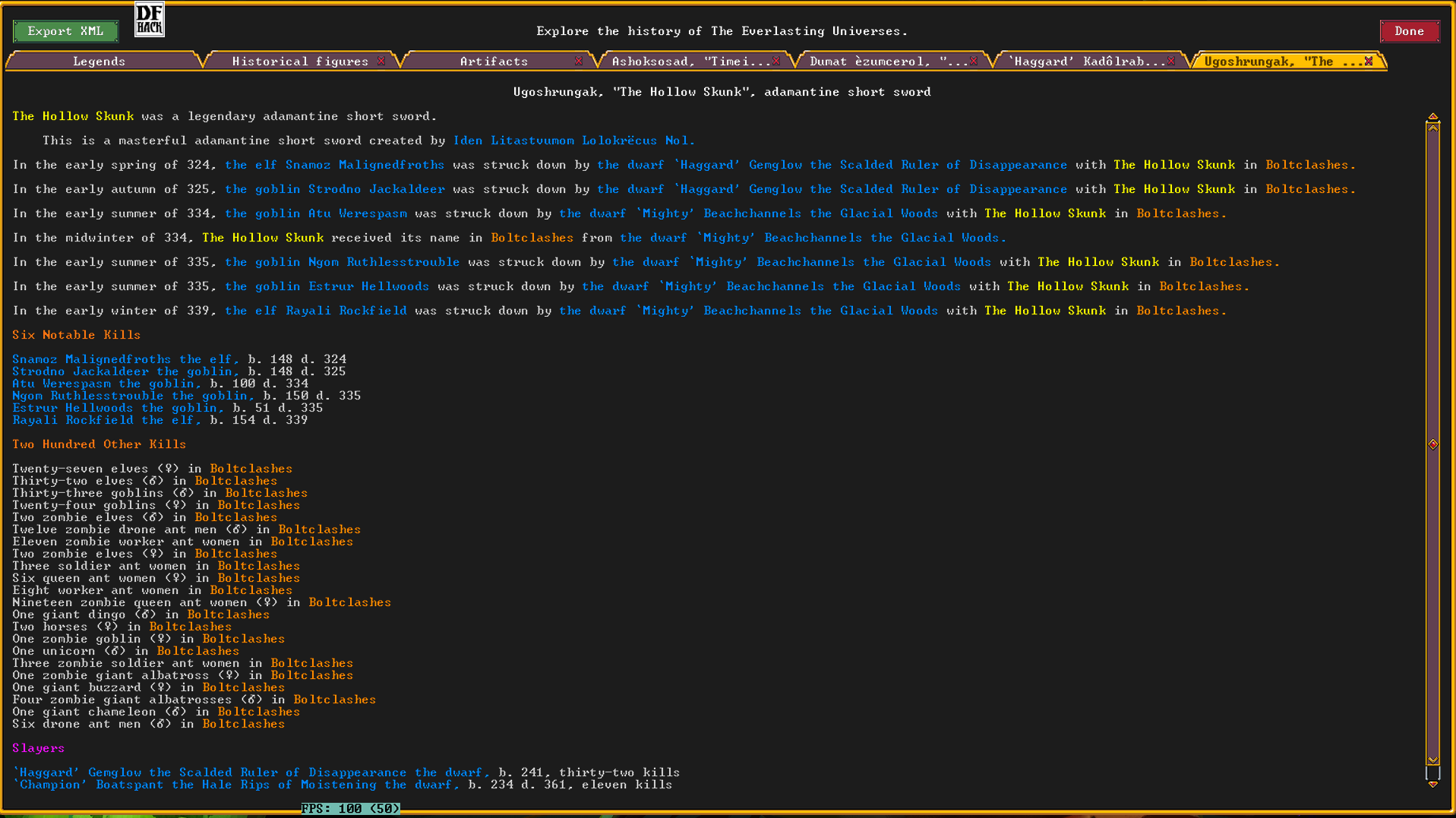Click Boltclashes in the Twelve zombie drone ant men row

pyautogui.click(x=320, y=529)
